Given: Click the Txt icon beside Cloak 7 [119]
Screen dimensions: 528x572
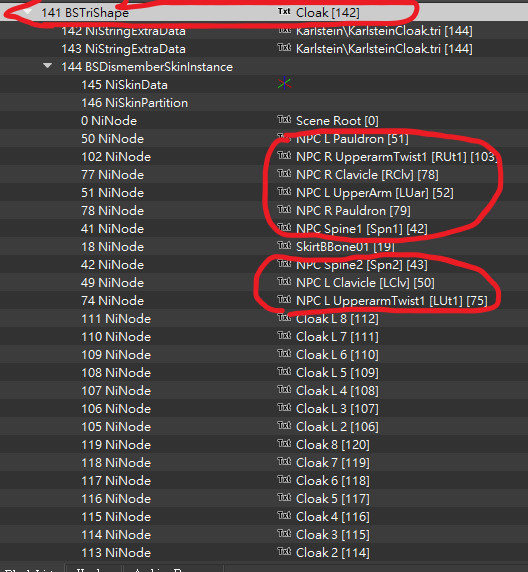Looking at the screenshot, I should [x=284, y=461].
